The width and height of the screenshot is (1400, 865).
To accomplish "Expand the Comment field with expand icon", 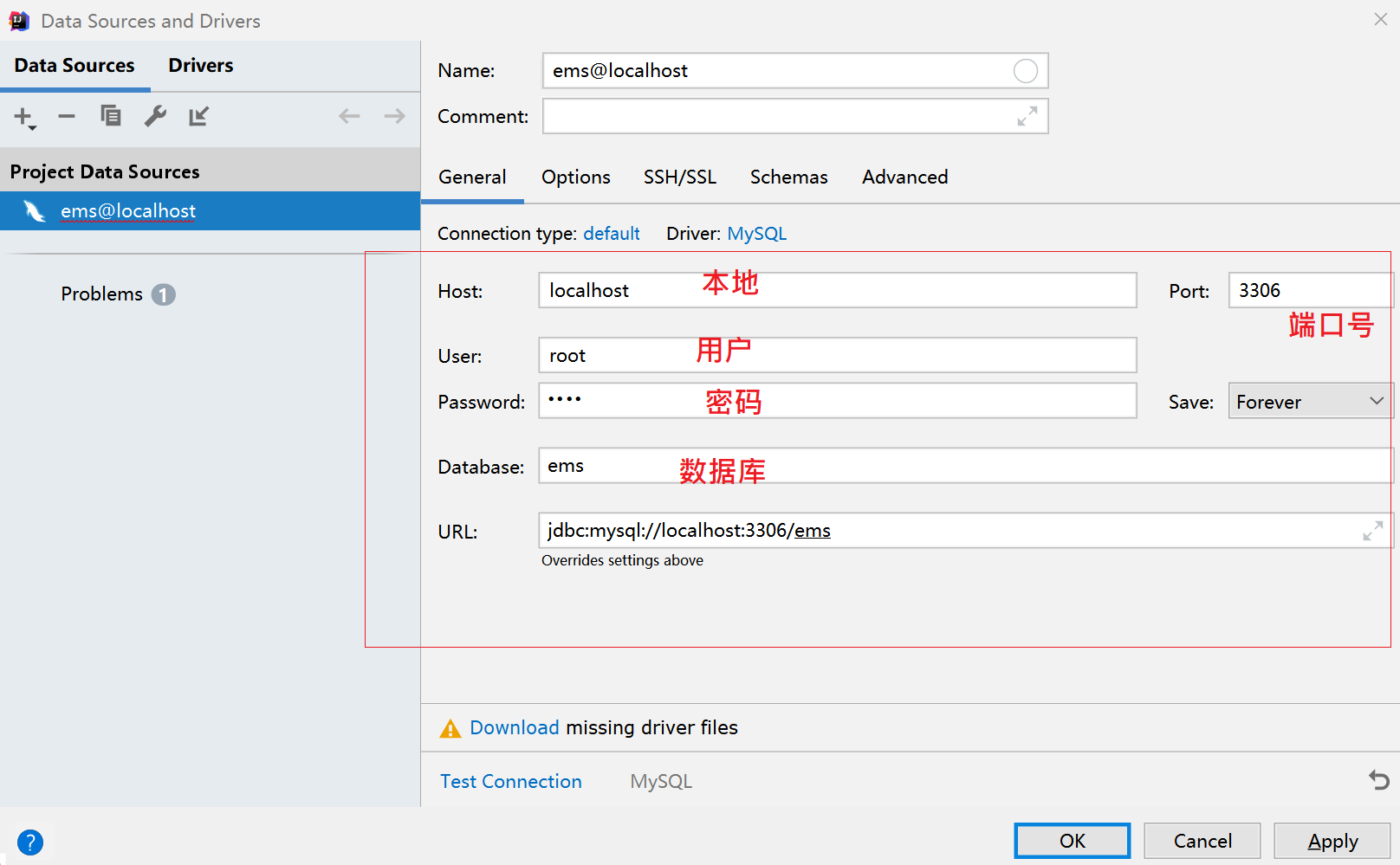I will pos(1027,116).
